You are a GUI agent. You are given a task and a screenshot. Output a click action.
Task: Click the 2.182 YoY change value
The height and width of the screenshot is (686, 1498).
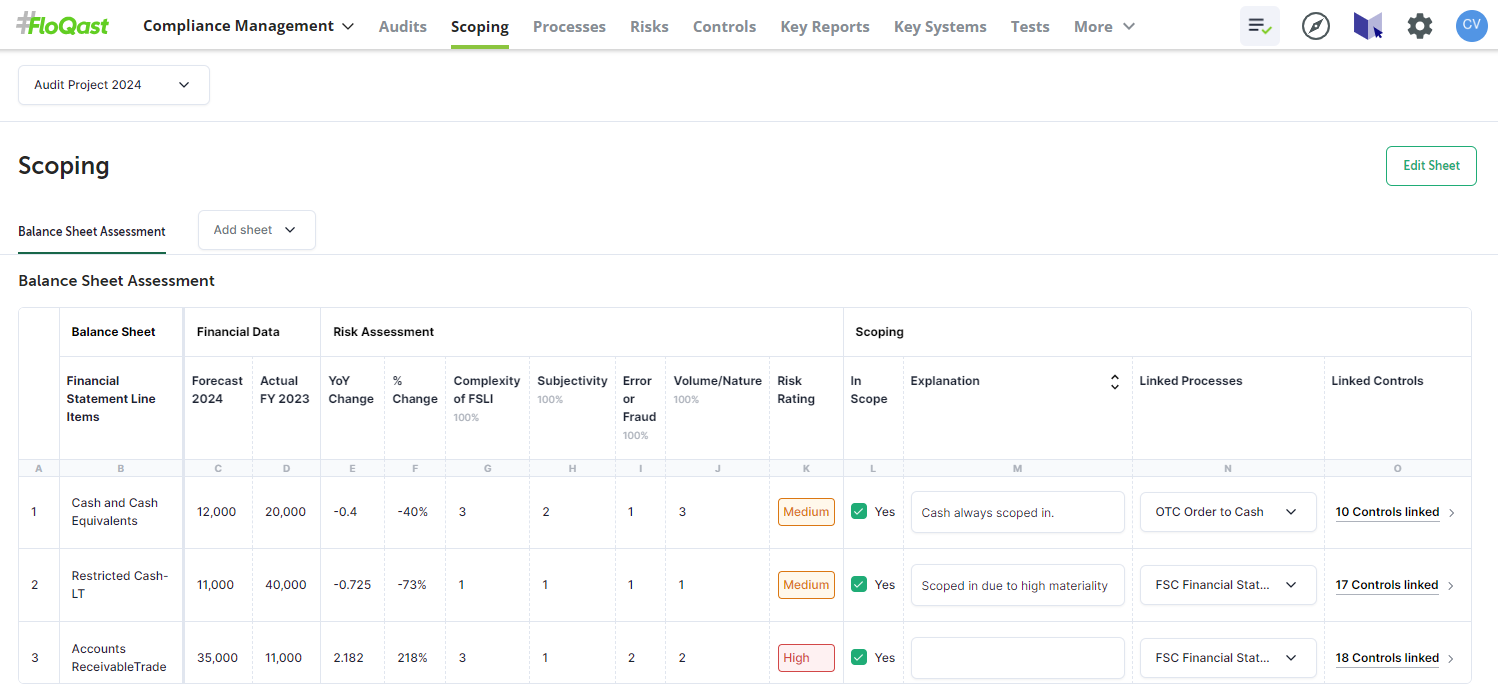(349, 658)
